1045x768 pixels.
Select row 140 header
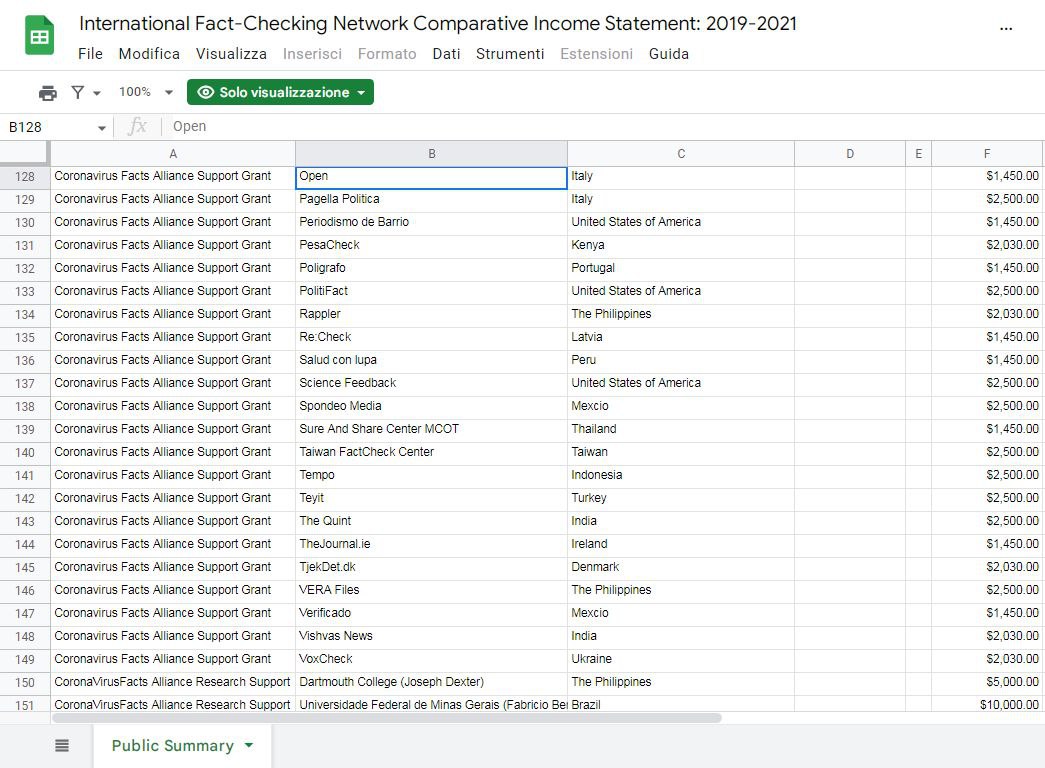25,453
